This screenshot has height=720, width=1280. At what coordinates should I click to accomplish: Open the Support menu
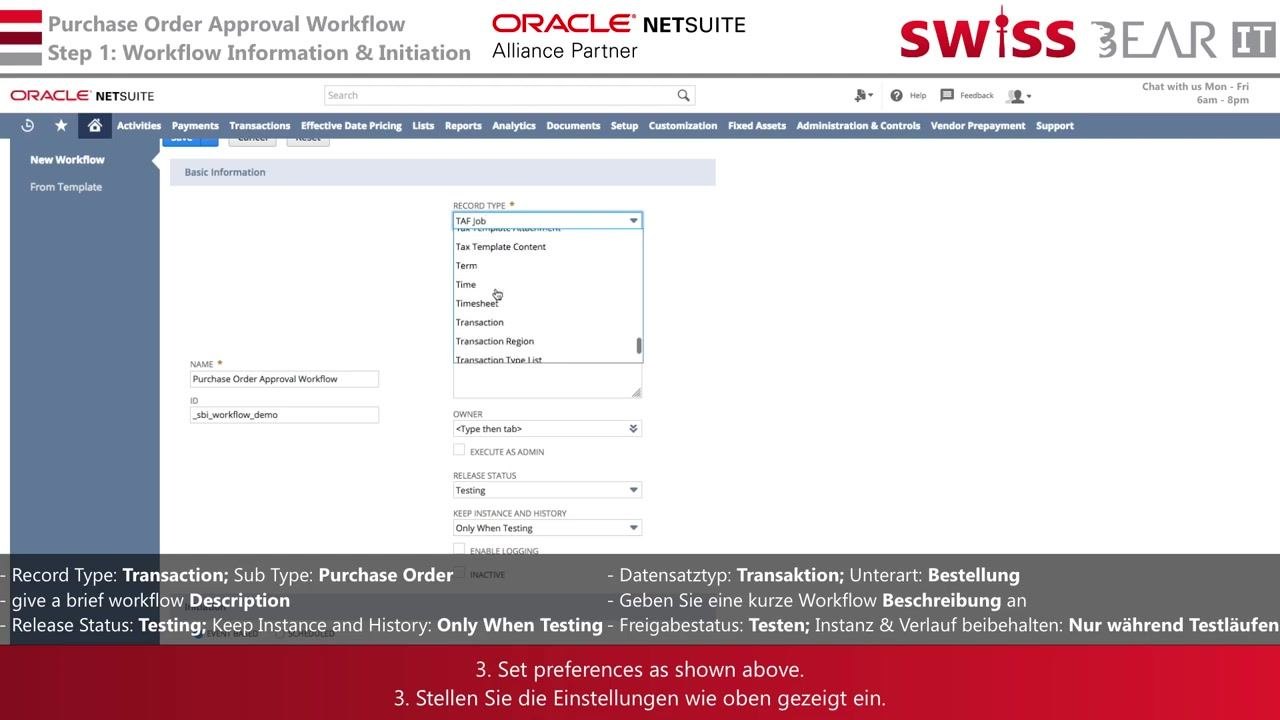1055,126
